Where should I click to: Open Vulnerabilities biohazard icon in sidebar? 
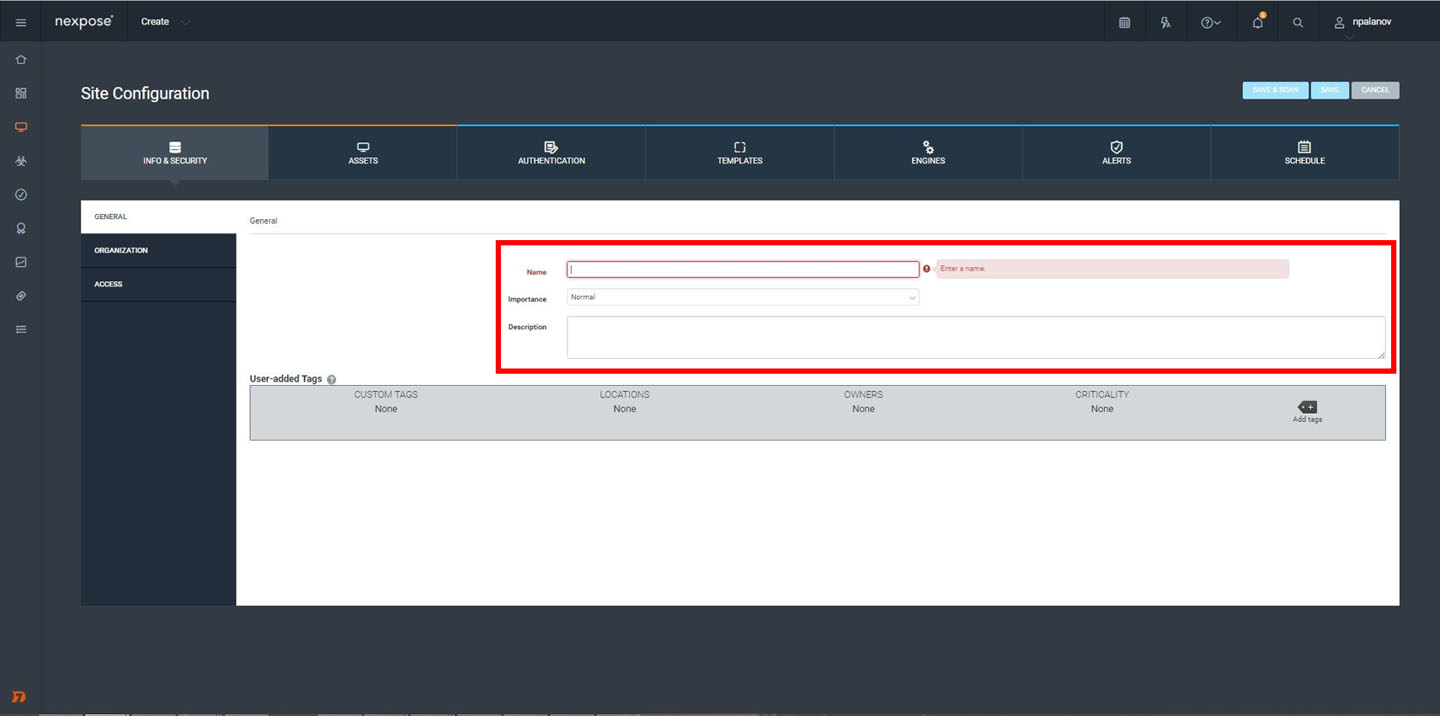[21, 161]
